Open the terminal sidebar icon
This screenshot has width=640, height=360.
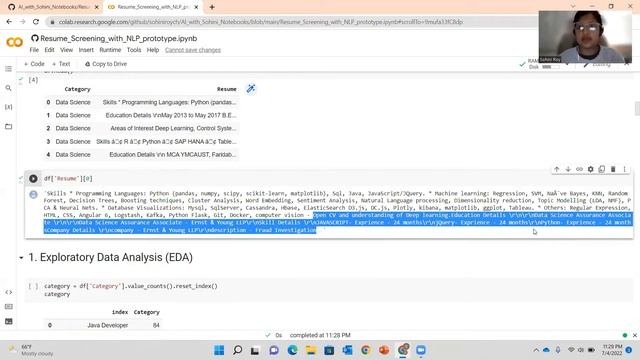pyautogui.click(x=9, y=321)
